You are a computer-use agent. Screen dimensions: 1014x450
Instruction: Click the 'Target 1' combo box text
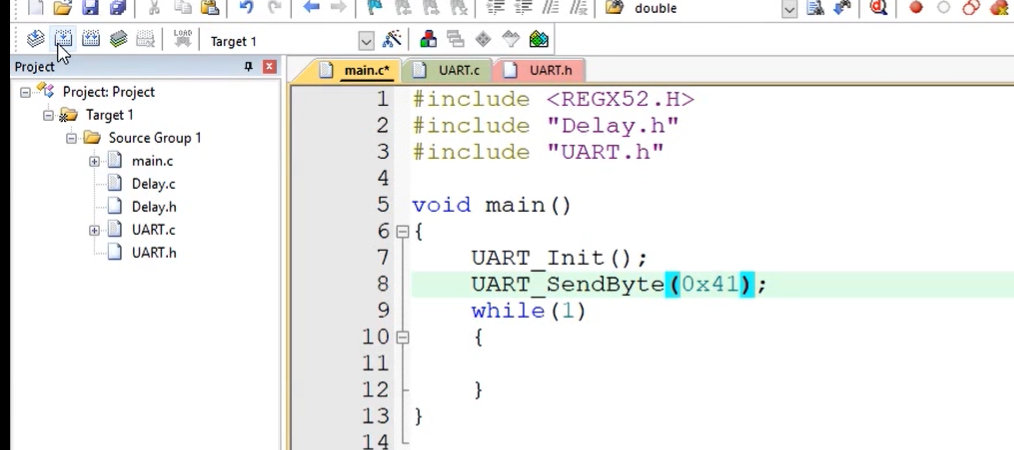[233, 41]
